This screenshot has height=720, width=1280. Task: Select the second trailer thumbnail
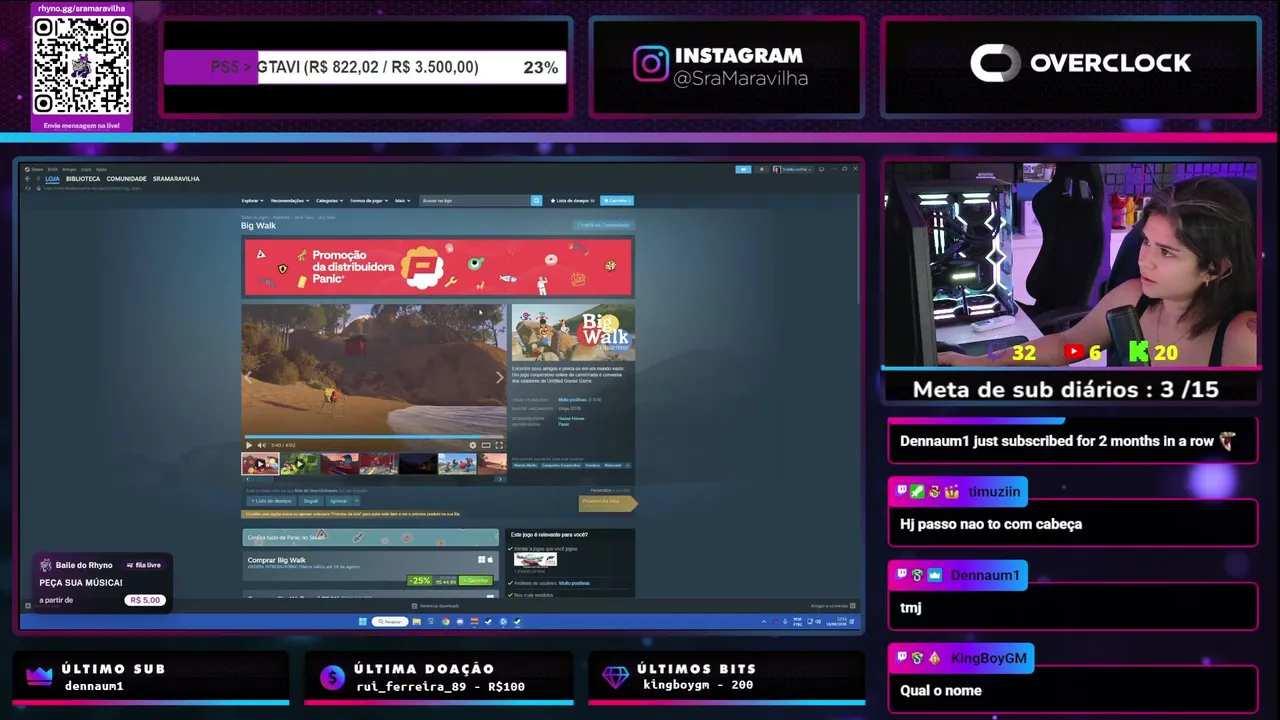click(x=299, y=464)
